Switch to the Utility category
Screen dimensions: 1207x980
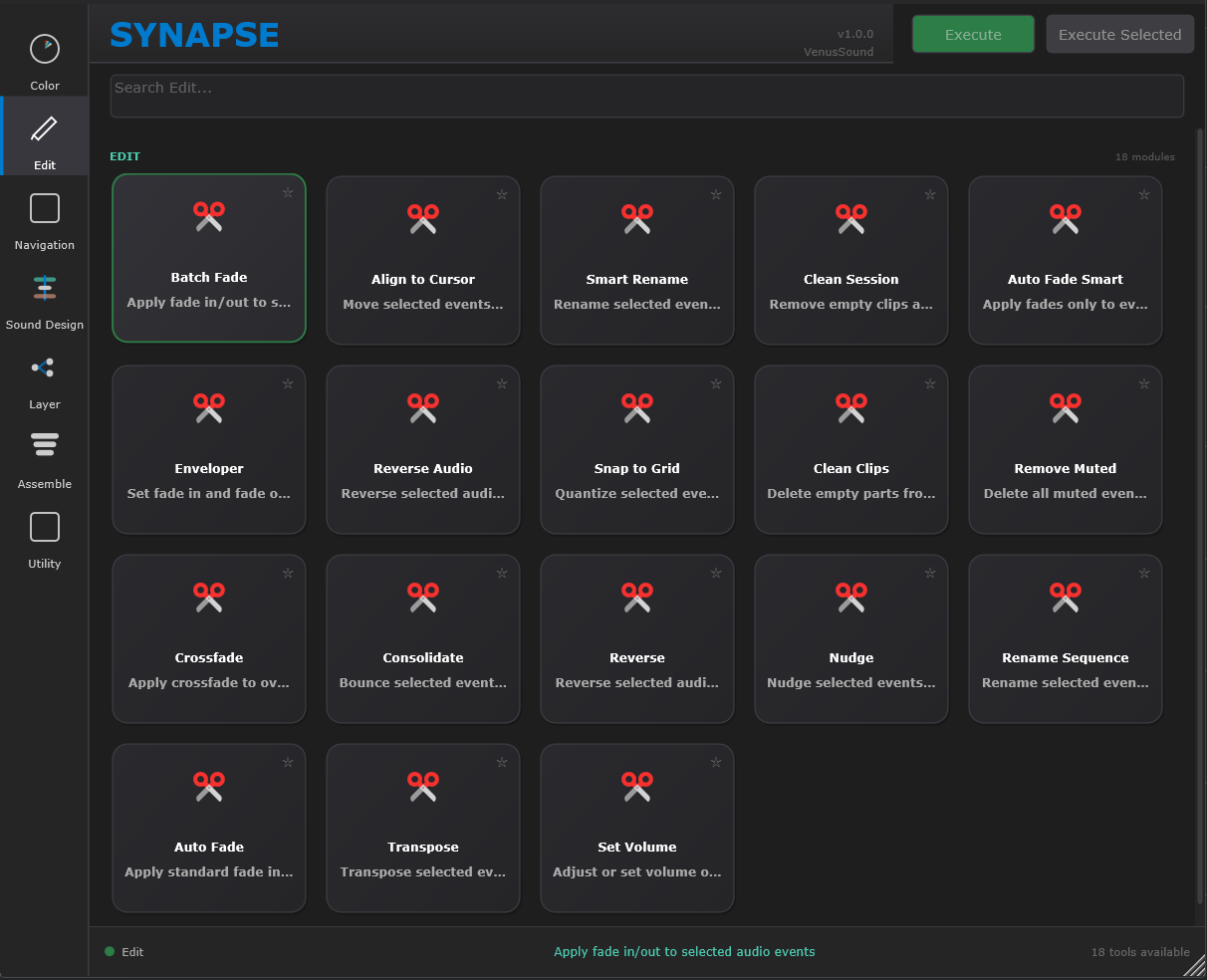coord(45,535)
